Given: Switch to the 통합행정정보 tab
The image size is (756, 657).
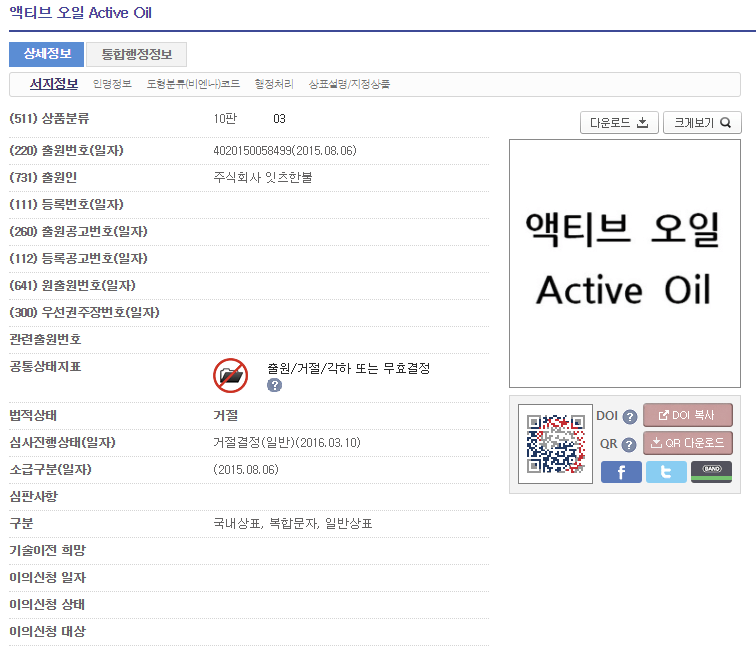Looking at the screenshot, I should point(136,54).
